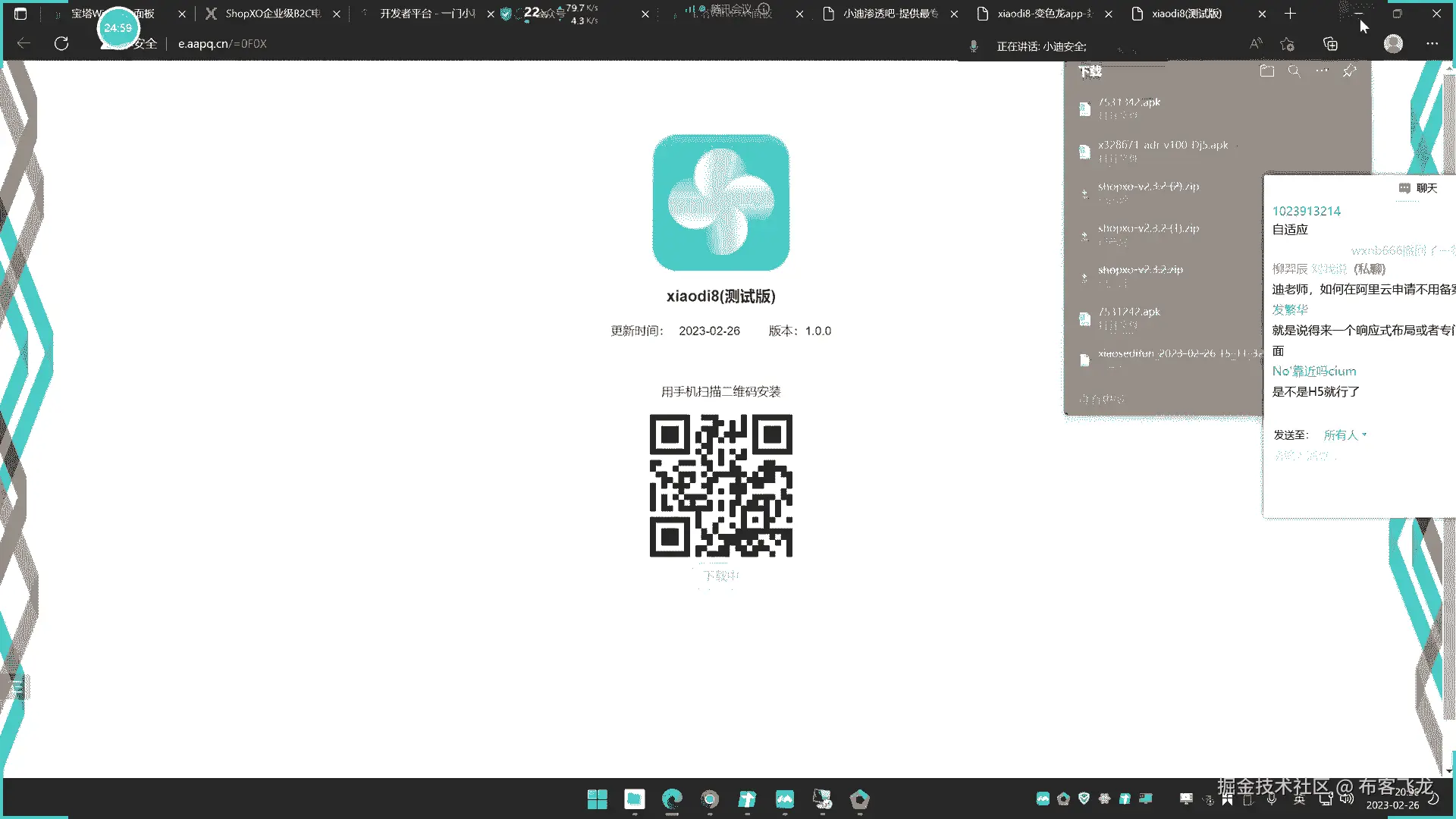Open downloads folder icon in Downloads panel
This screenshot has width=1456, height=819.
tap(1266, 71)
